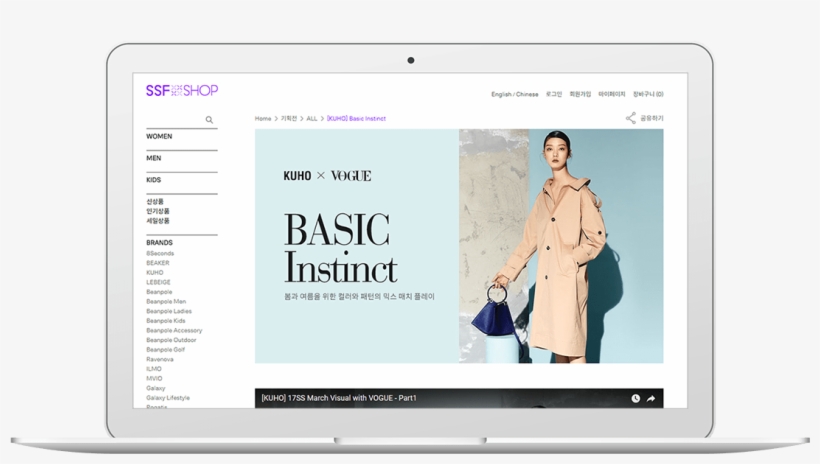Open the MEN category menu
Image resolution: width=820 pixels, height=464 pixels.
tap(153, 158)
